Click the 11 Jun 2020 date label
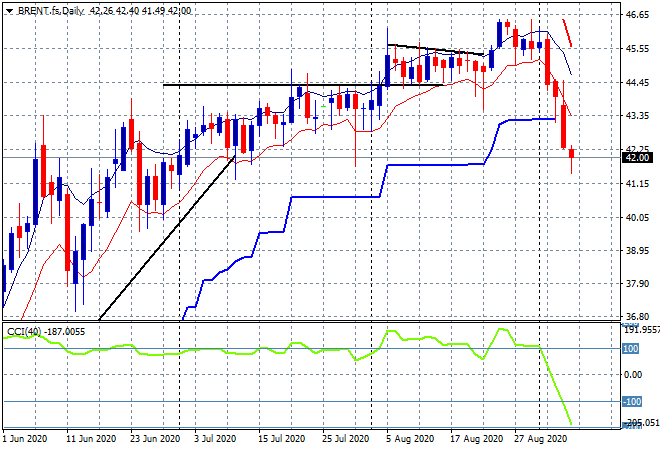The height and width of the screenshot is (450, 660). point(91,439)
